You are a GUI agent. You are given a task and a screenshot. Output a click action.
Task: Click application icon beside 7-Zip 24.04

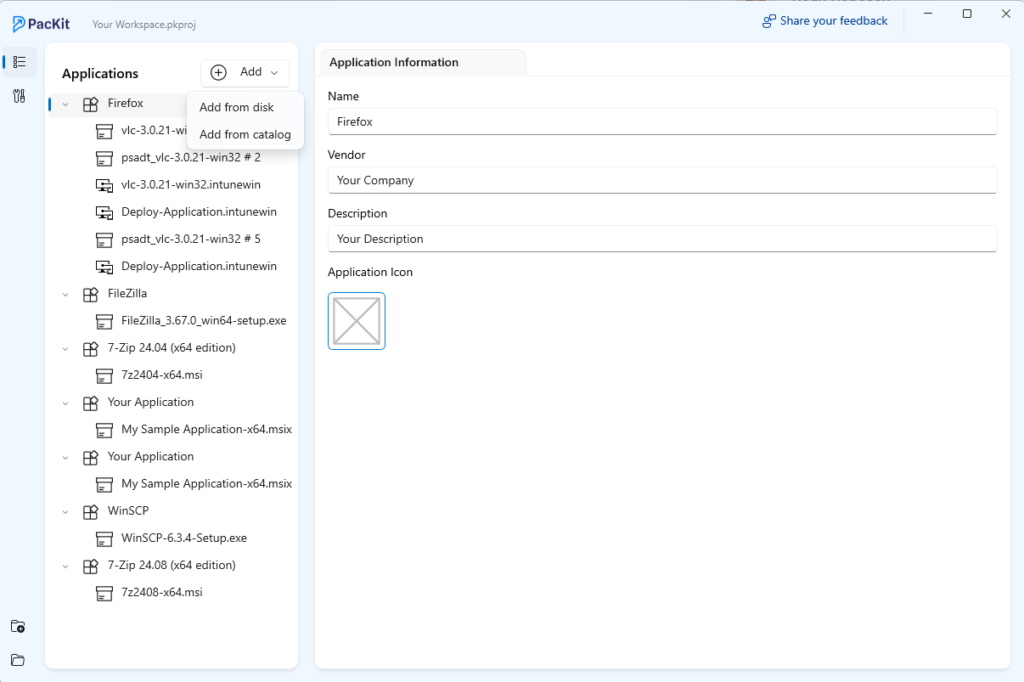pos(91,349)
